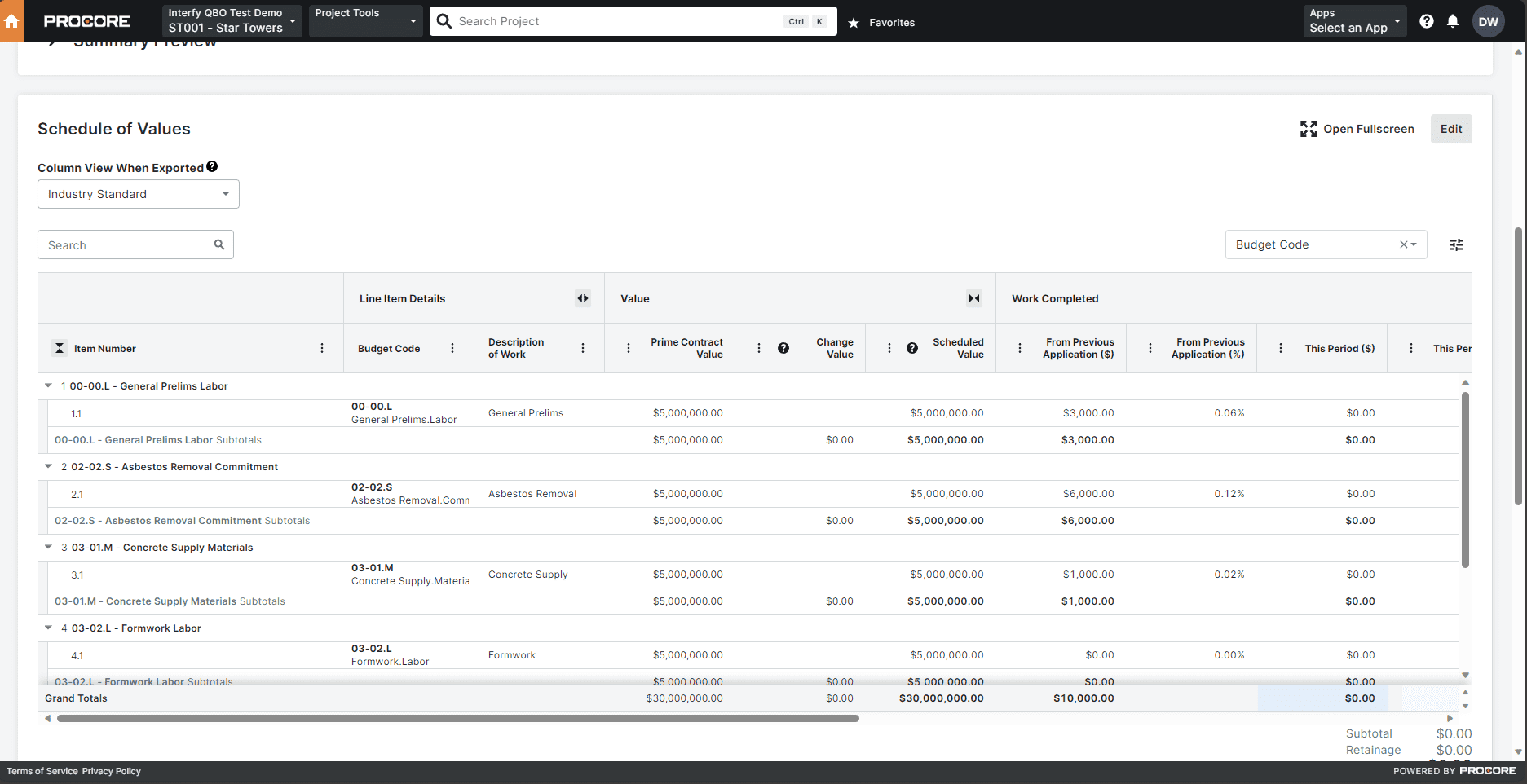The height and width of the screenshot is (784, 1527).
Task: Click the Favorites star icon
Action: pos(854,23)
